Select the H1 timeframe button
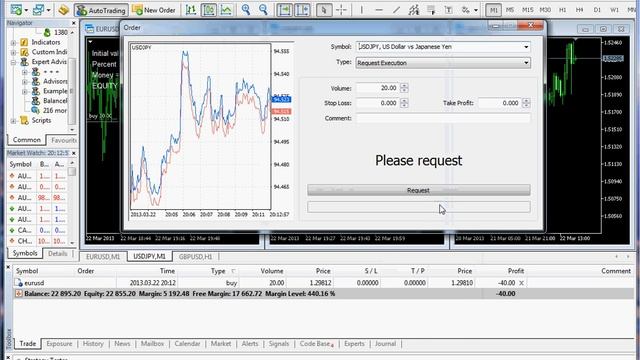Screen dimensions: 640x360 pos(562,10)
